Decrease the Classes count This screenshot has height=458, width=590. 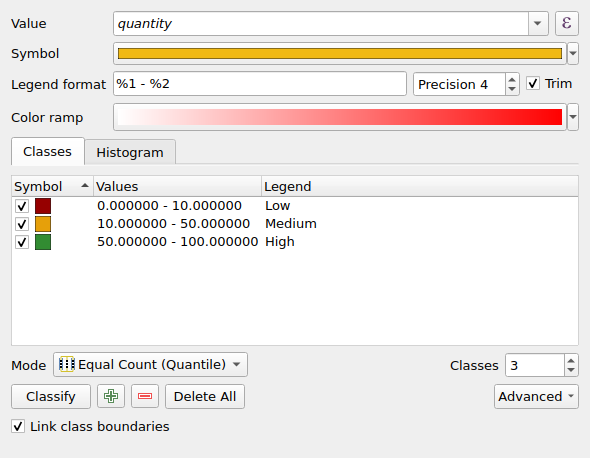pos(571,370)
